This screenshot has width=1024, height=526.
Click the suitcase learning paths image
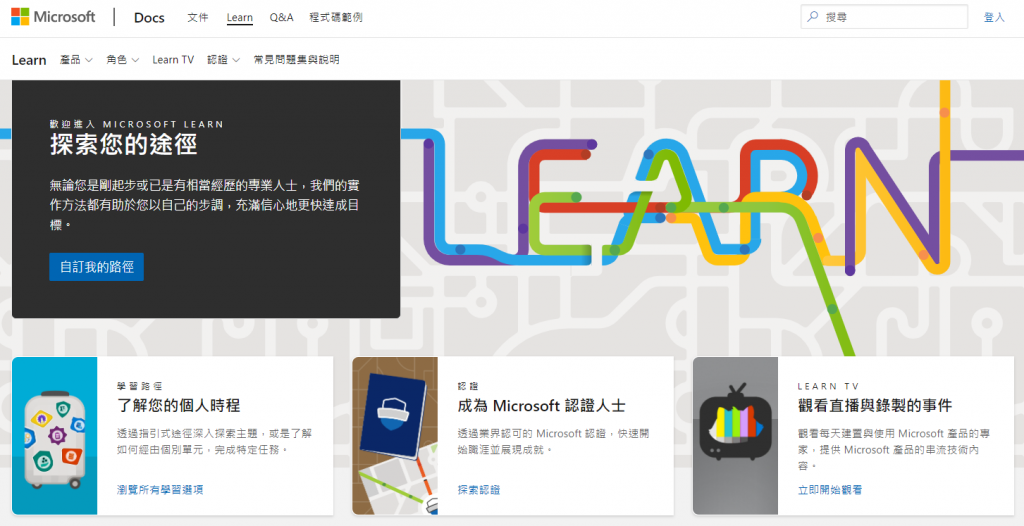coord(54,435)
